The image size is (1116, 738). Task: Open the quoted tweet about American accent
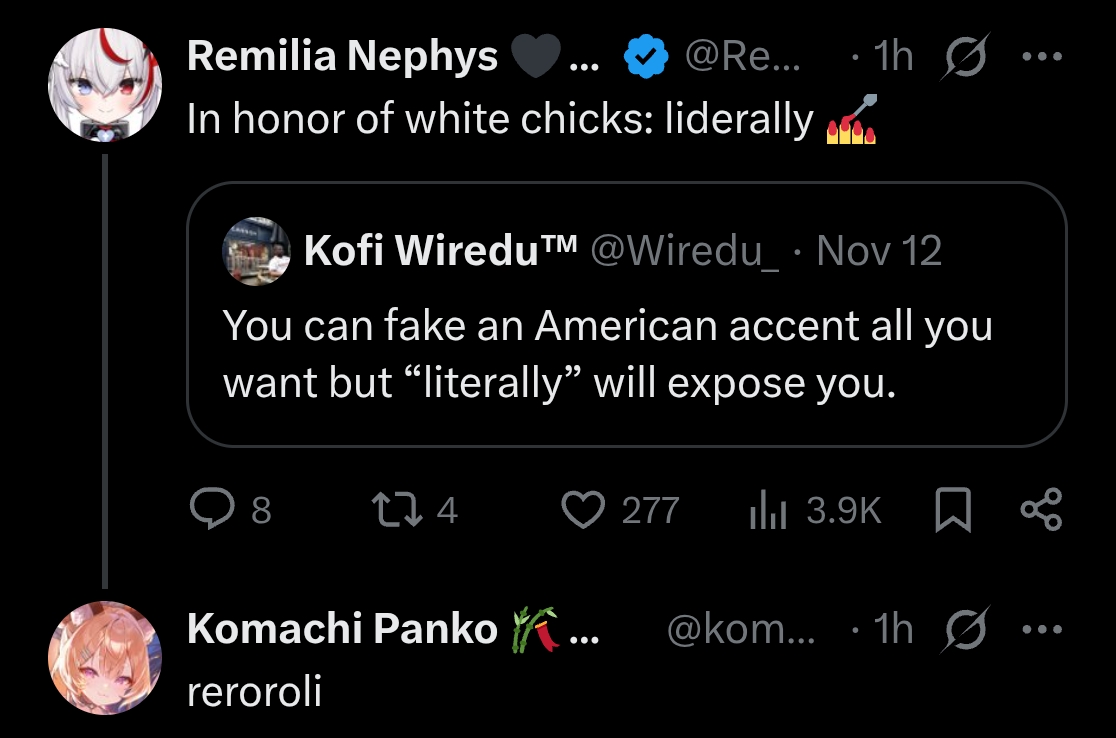(x=626, y=354)
